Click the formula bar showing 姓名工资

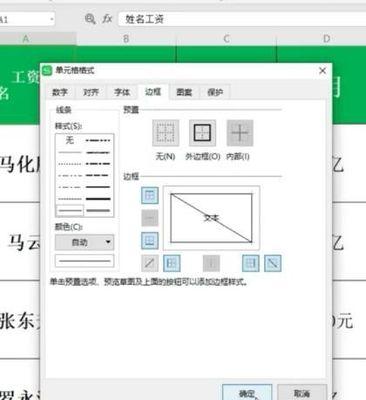242,19
